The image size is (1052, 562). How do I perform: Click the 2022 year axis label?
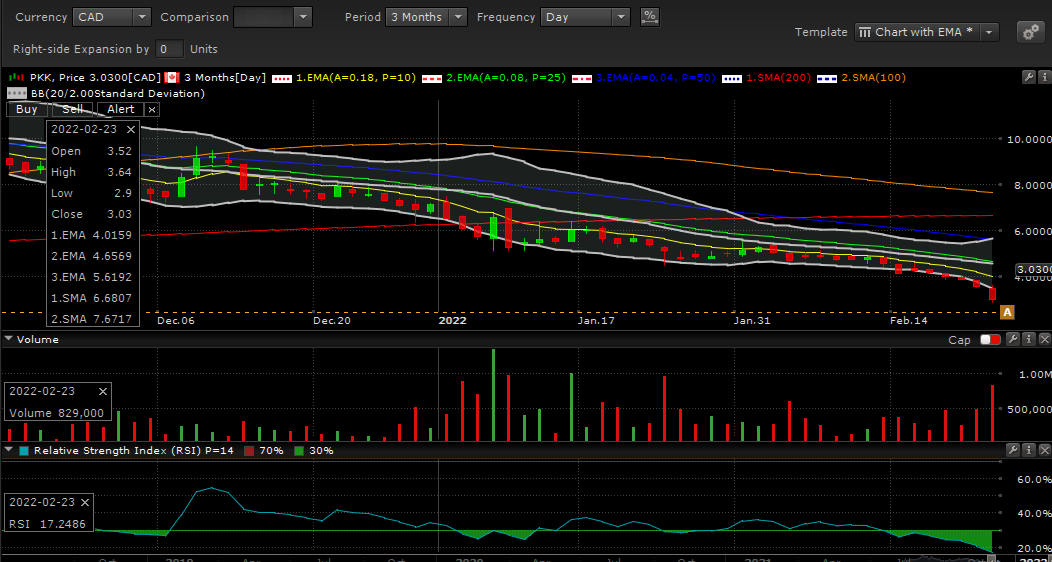click(452, 321)
